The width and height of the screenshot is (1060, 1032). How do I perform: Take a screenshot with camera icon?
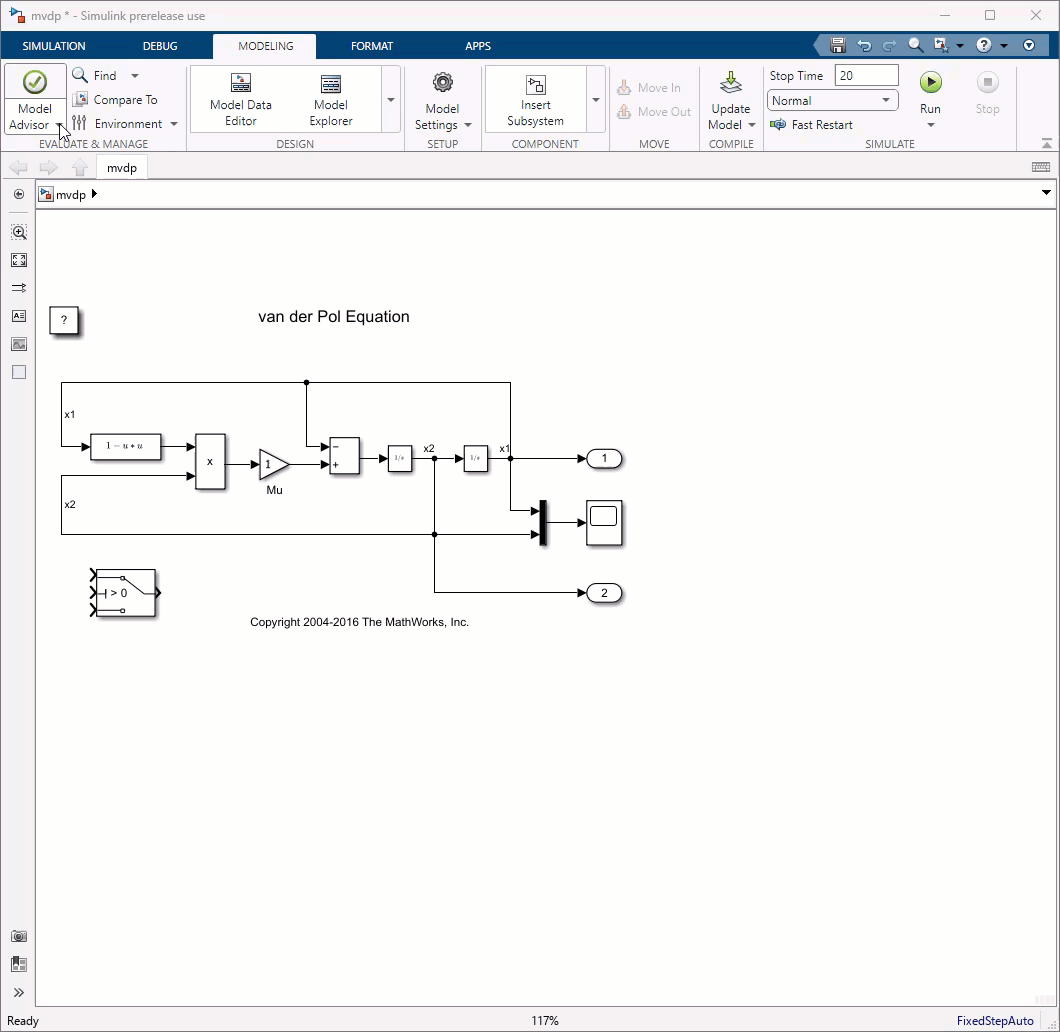19,936
